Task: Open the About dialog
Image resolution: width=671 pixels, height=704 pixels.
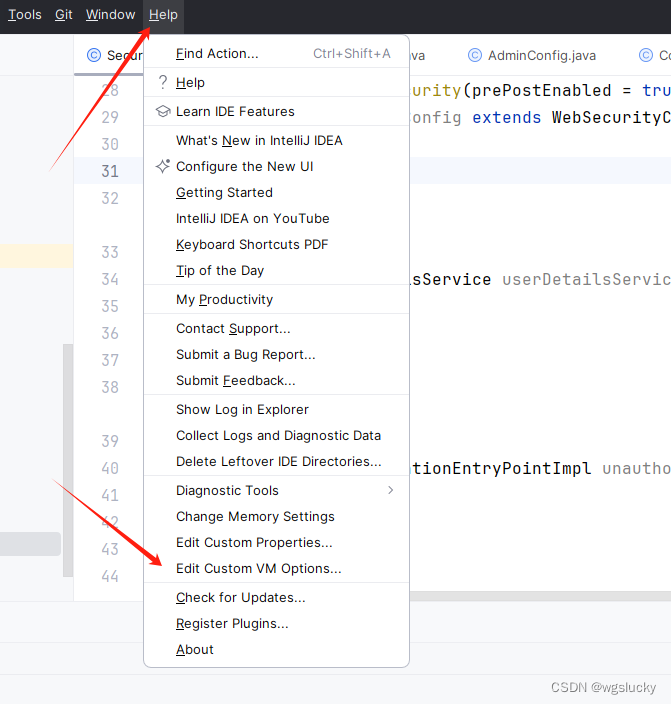Action: pyautogui.click(x=276, y=650)
